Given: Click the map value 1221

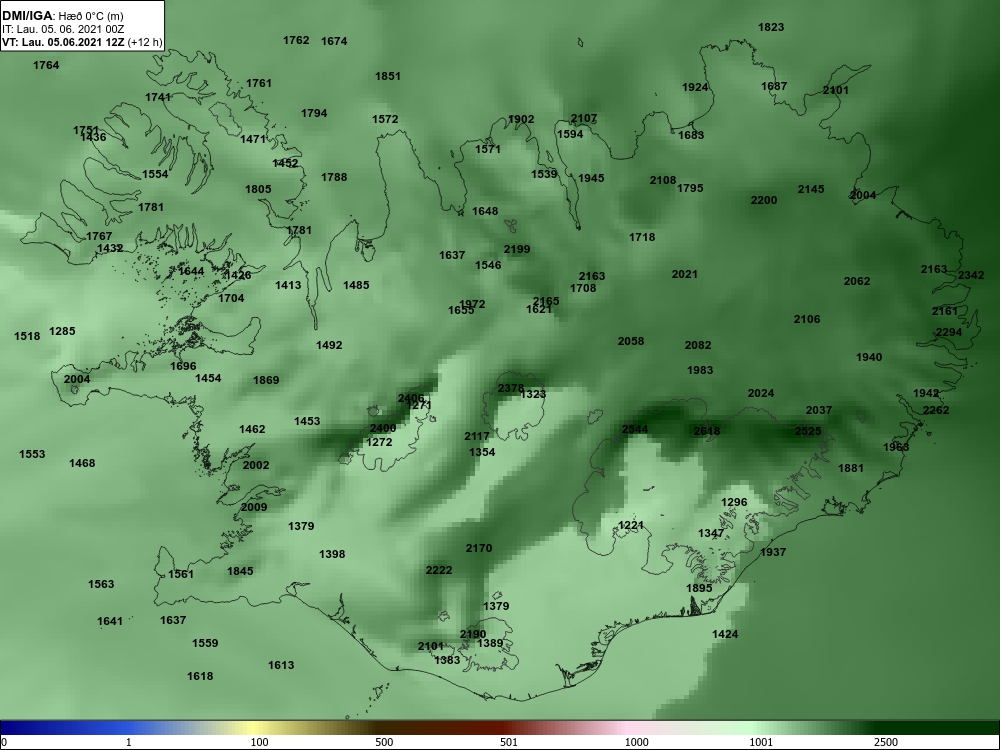Looking at the screenshot, I should tap(631, 526).
